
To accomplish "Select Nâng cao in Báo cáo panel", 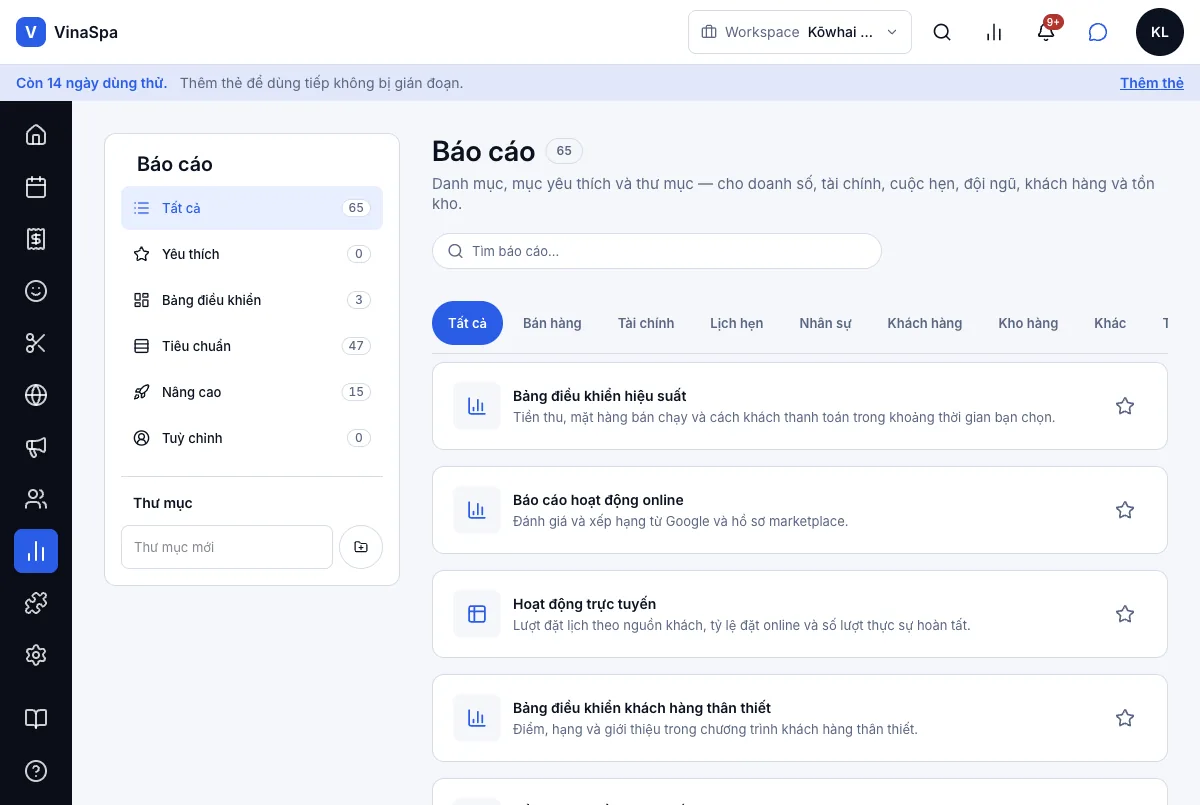I will click(x=252, y=392).
